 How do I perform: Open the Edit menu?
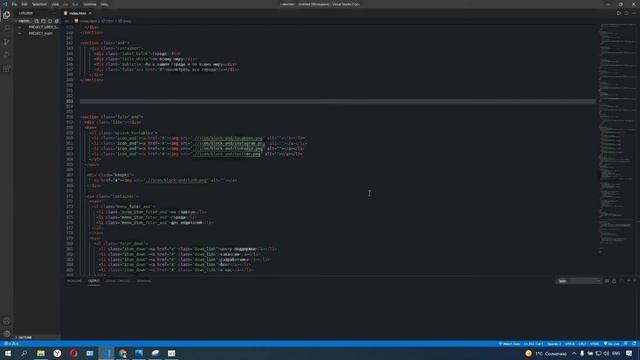(x=24, y=4)
